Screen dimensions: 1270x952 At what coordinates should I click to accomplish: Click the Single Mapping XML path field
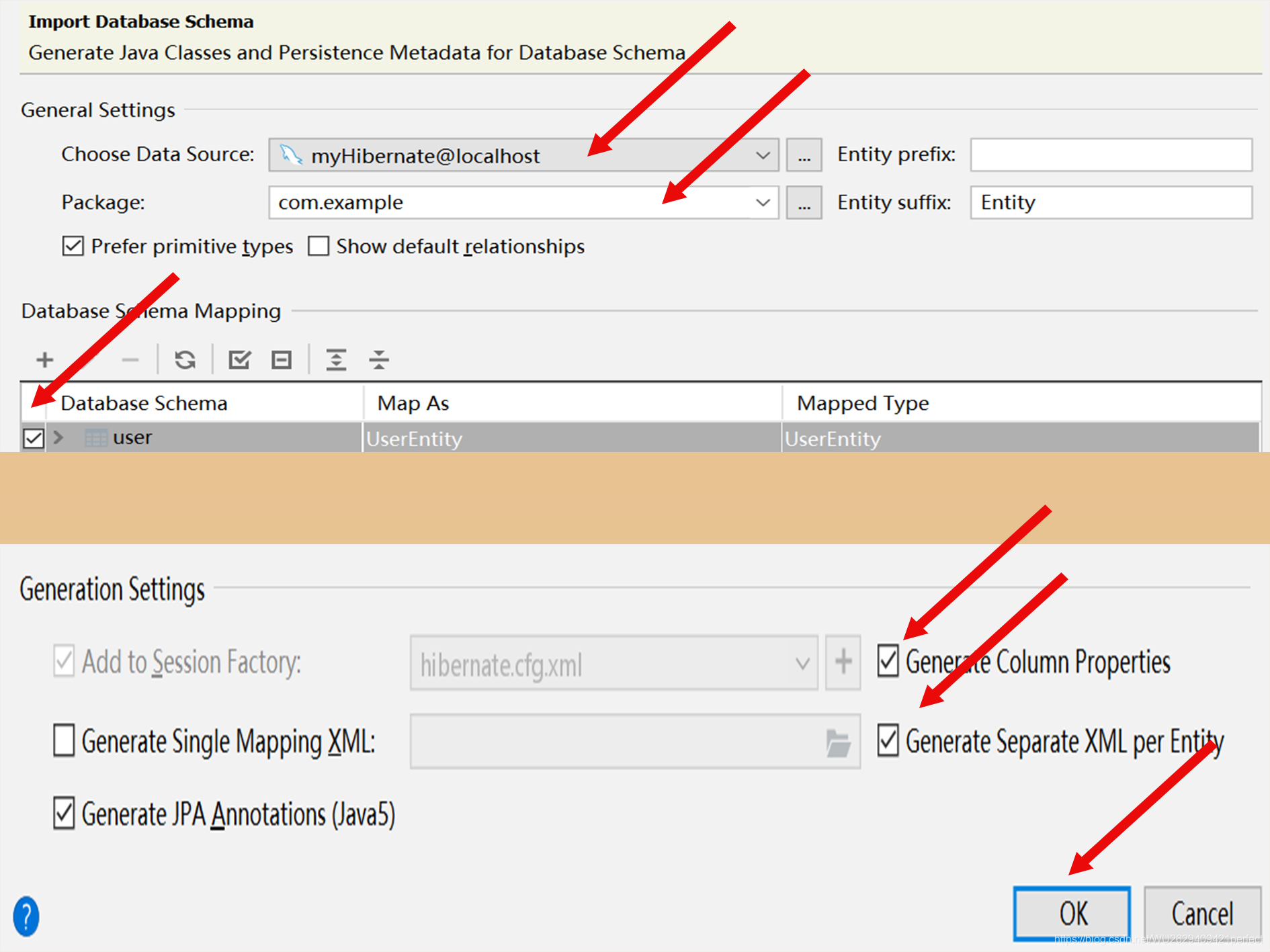pos(635,742)
